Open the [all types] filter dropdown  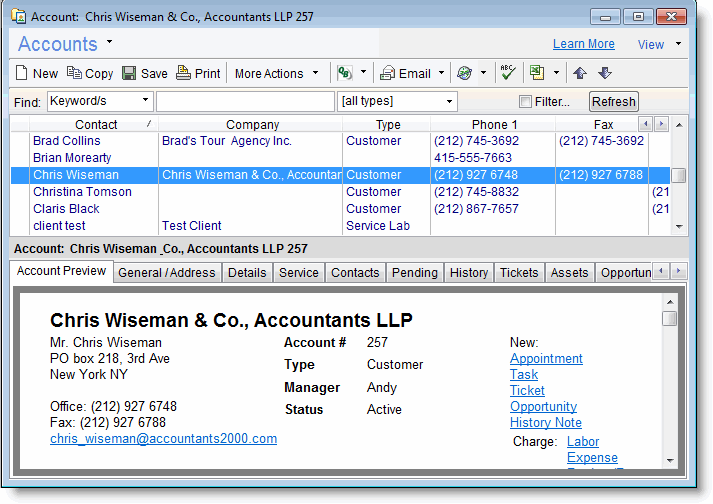[x=449, y=101]
